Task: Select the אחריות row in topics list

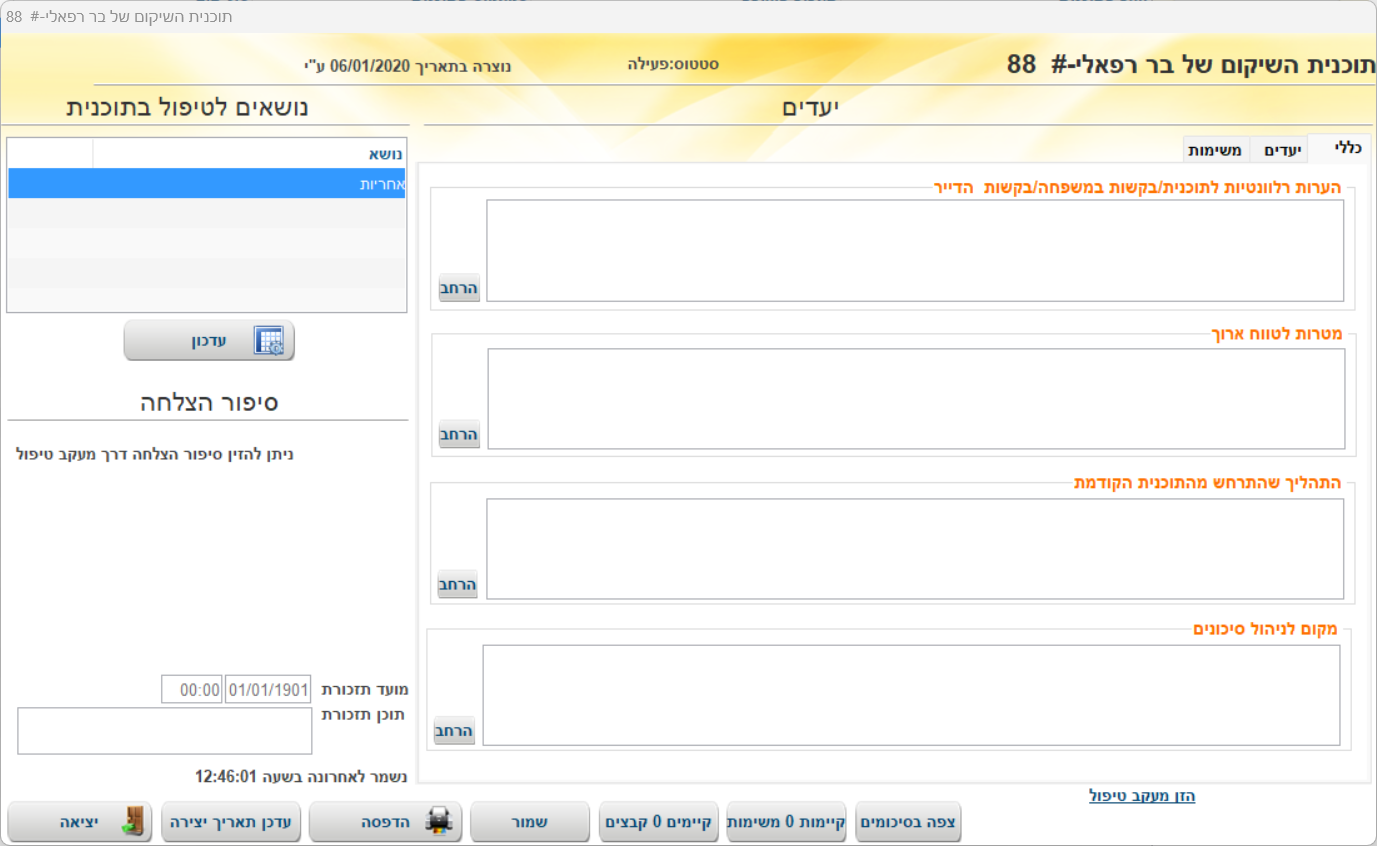Action: click(x=207, y=184)
